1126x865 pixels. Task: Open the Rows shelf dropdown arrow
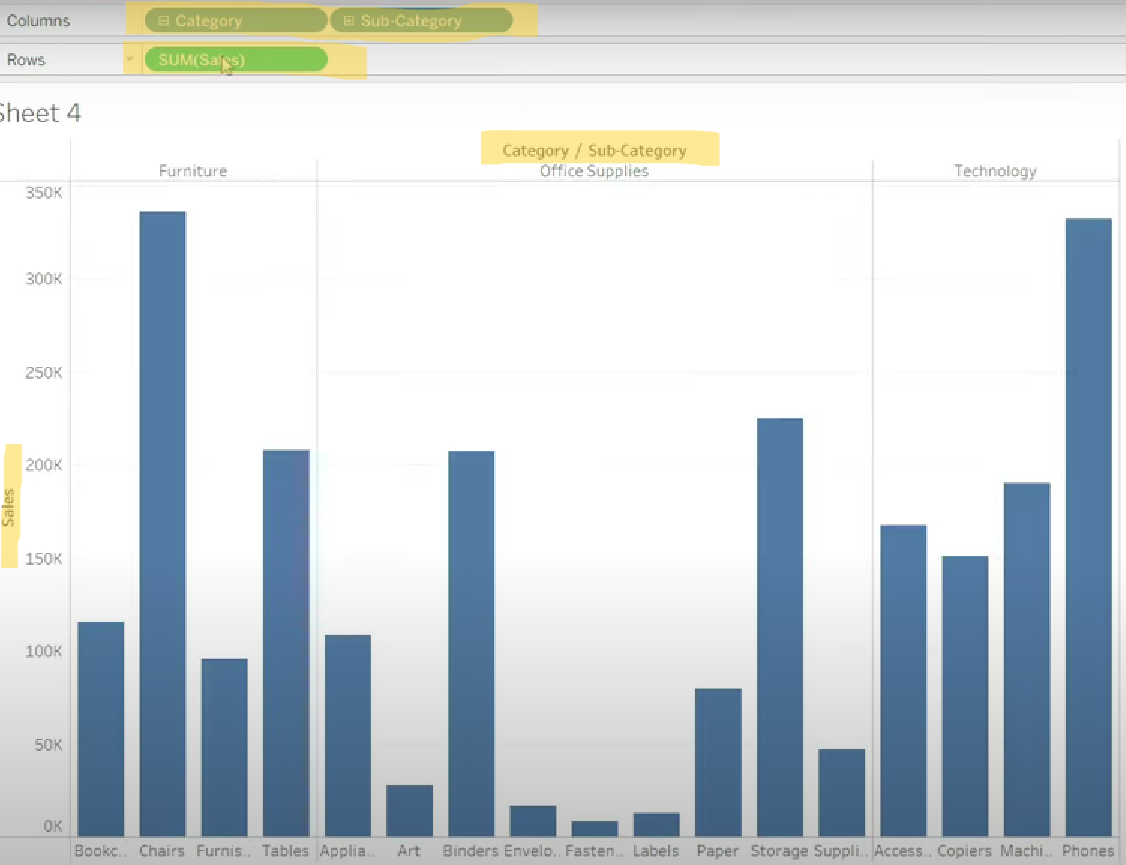(x=130, y=59)
